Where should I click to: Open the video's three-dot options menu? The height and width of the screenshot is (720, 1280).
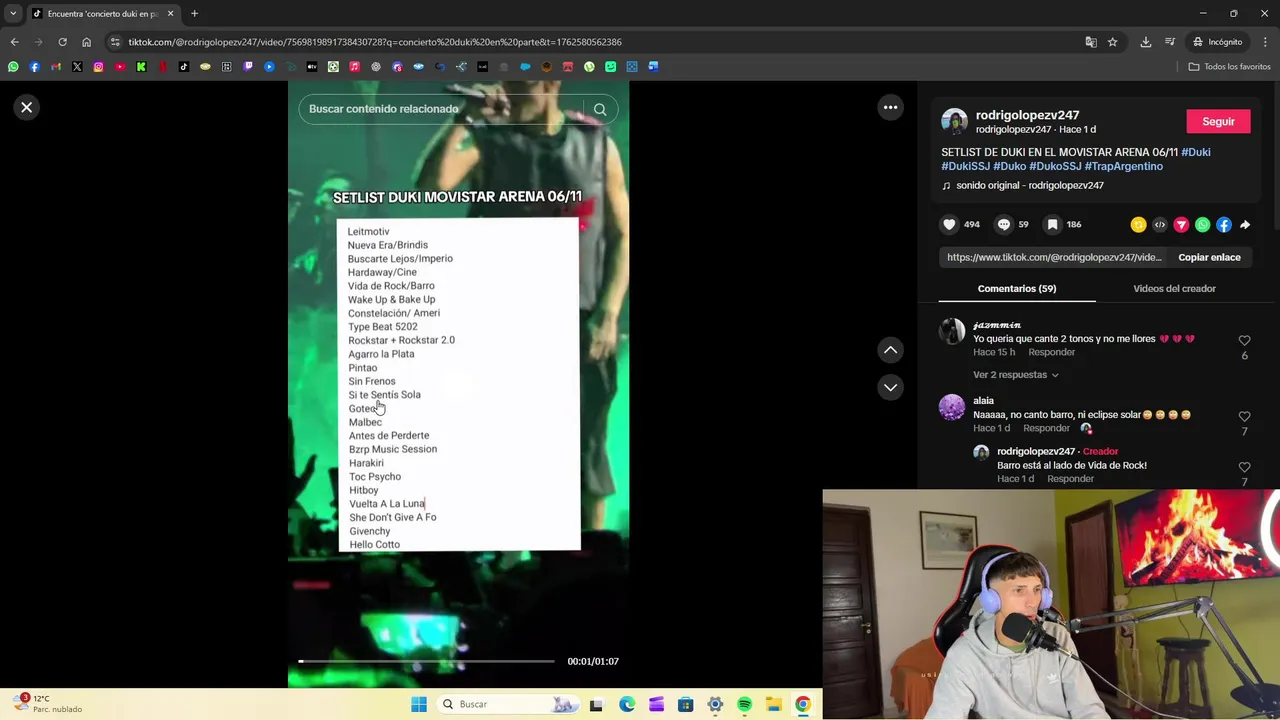pos(890,107)
